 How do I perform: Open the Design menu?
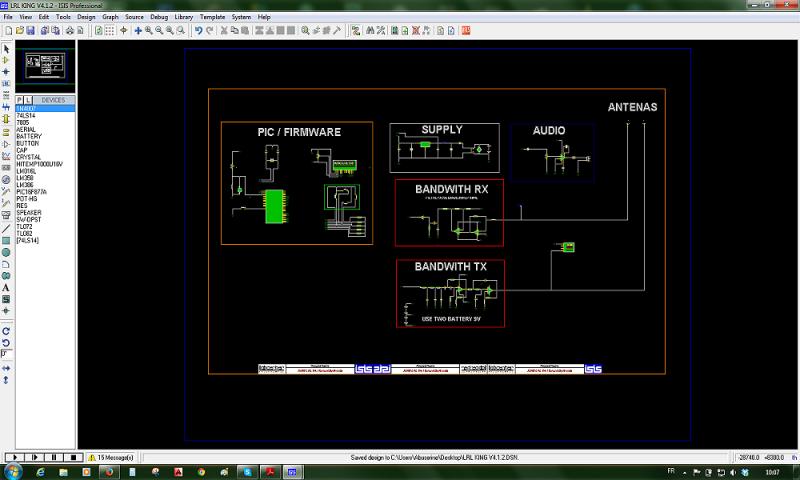[86, 17]
